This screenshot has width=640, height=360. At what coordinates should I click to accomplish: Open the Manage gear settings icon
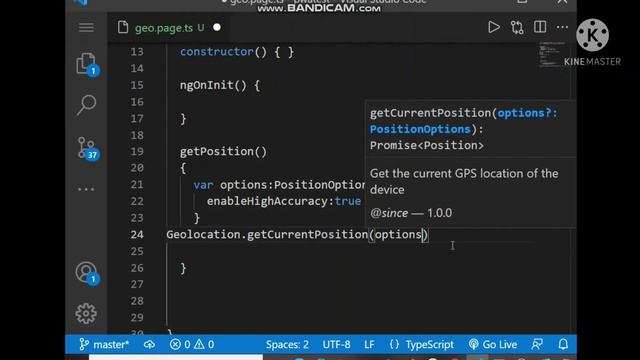pos(86,313)
